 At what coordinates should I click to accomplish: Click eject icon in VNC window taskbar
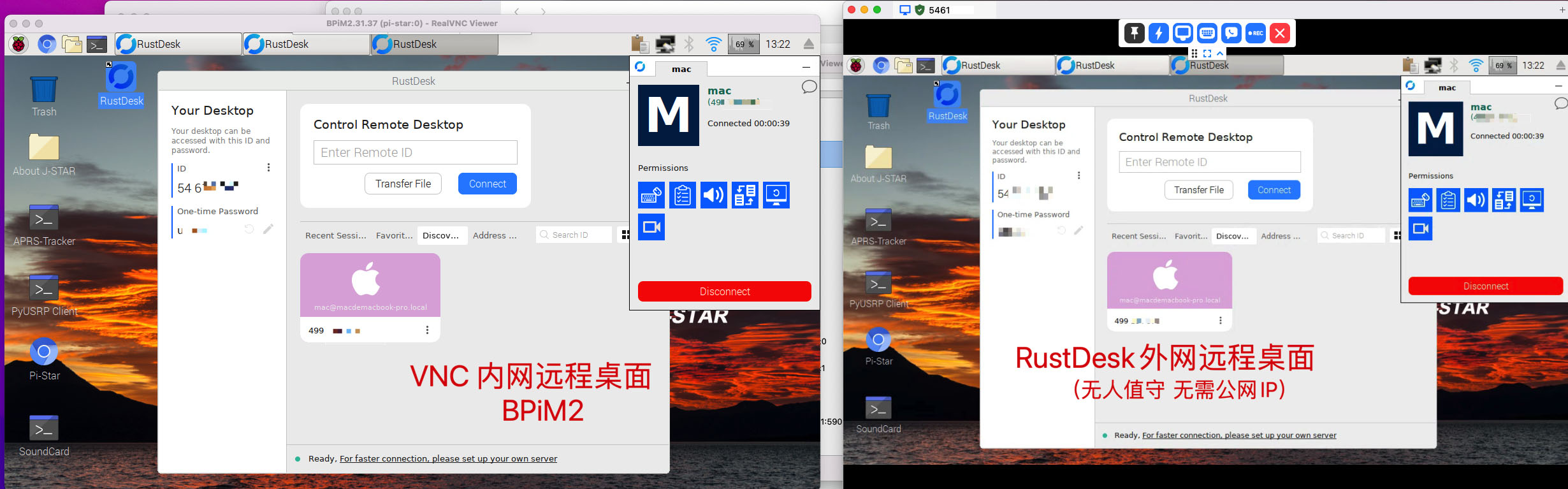pos(808,44)
